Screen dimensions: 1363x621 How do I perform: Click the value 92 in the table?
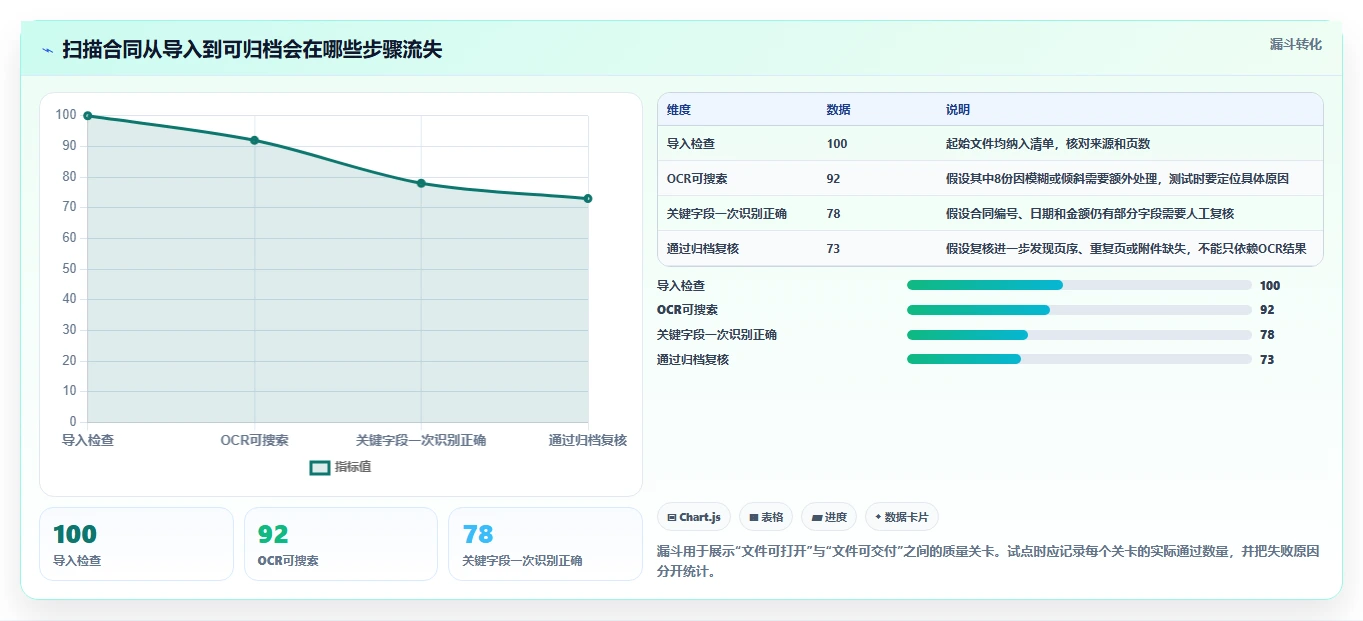834,178
